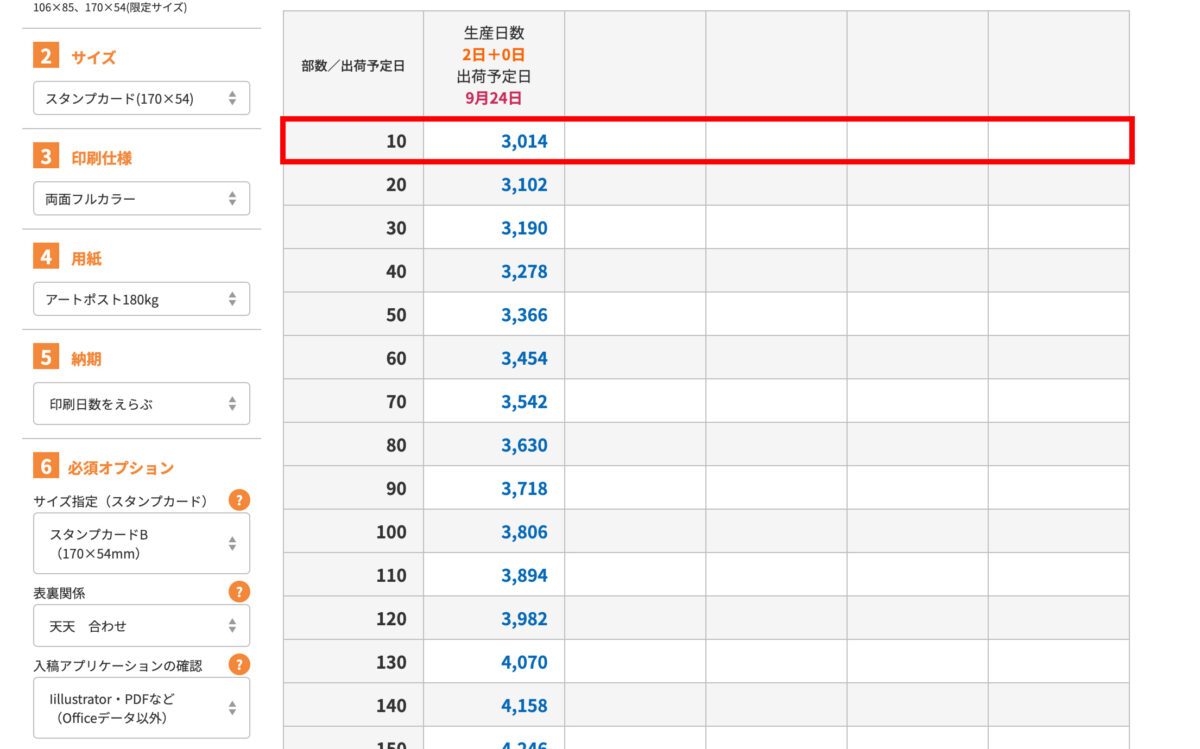Open the サイズ dropdown showing スタンプカード(170×54)
This screenshot has height=749, width=1200.
(x=141, y=99)
